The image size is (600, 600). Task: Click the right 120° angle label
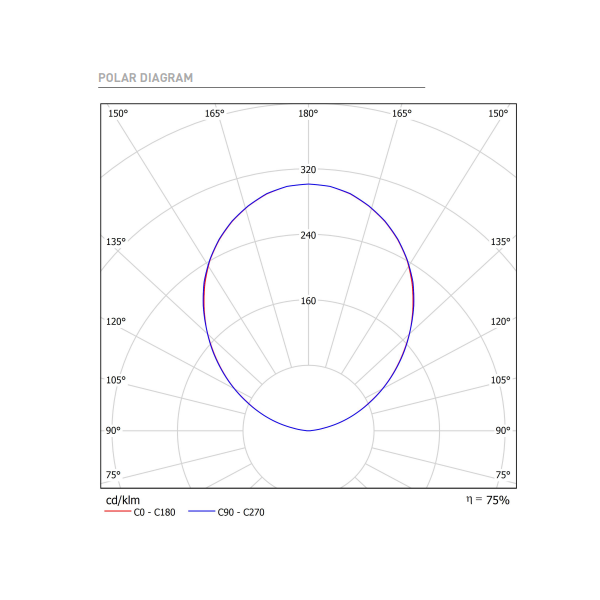coord(501,321)
